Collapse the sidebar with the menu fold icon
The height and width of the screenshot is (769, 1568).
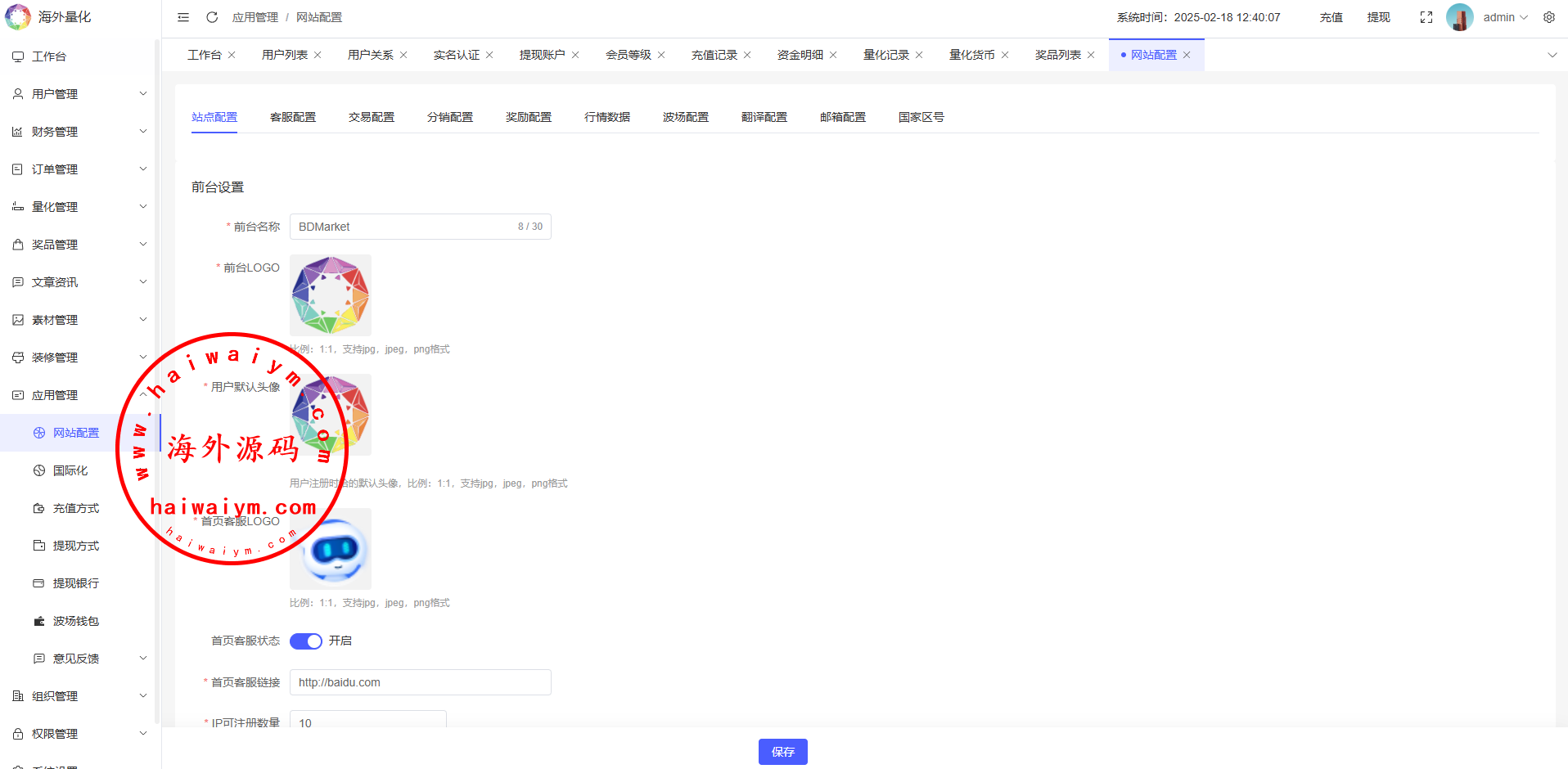[x=183, y=17]
